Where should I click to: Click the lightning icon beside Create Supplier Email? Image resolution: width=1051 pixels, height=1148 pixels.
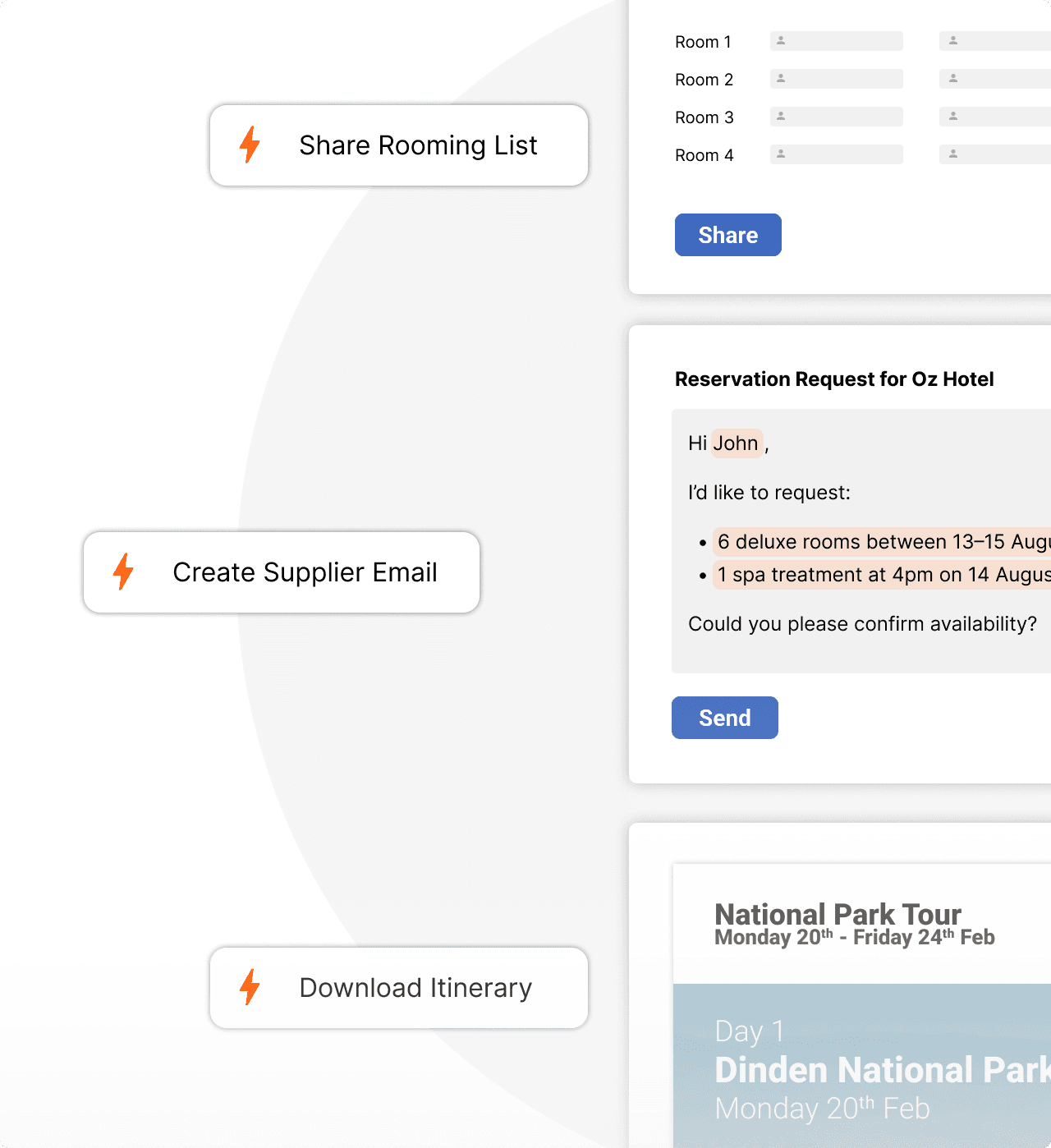pyautogui.click(x=124, y=572)
